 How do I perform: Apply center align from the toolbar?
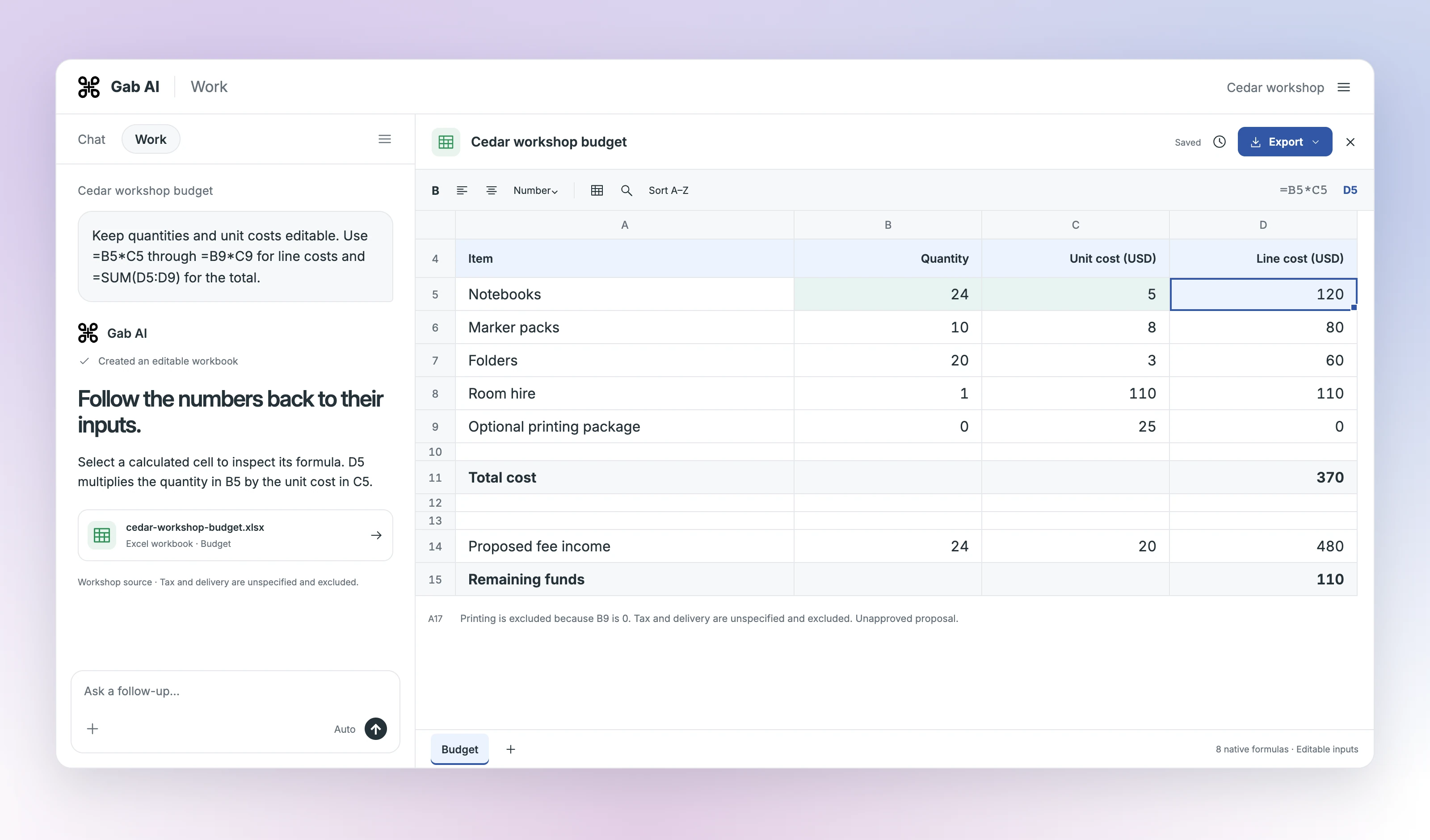(492, 190)
